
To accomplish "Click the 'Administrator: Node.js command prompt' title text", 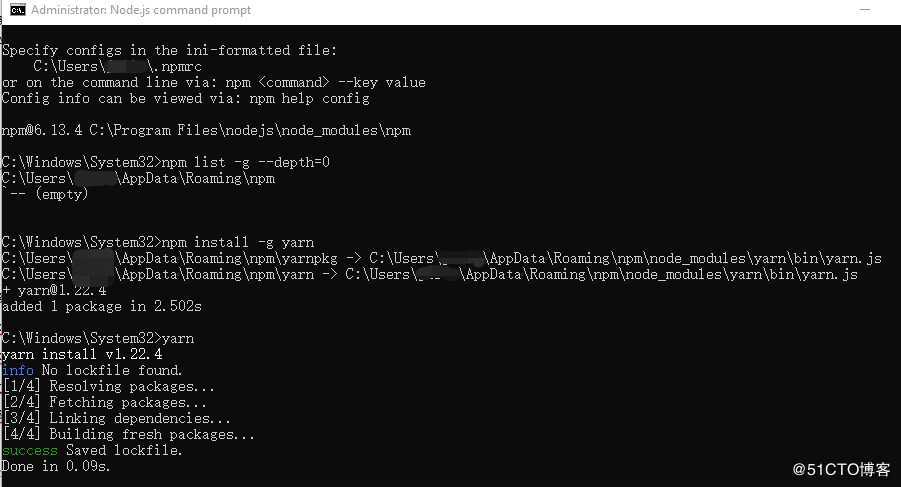I will coord(141,10).
